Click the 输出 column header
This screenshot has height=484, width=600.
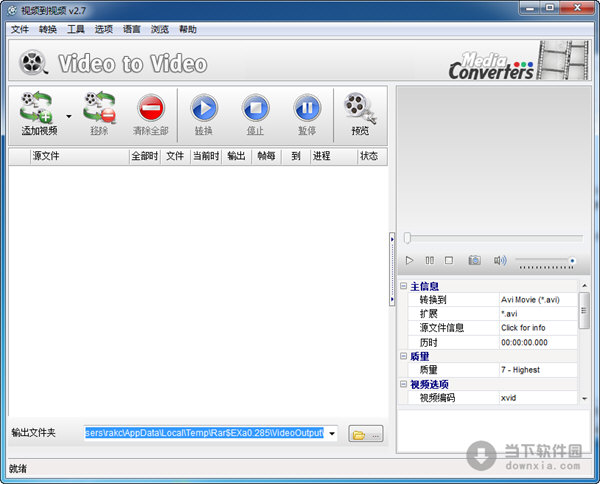click(236, 156)
